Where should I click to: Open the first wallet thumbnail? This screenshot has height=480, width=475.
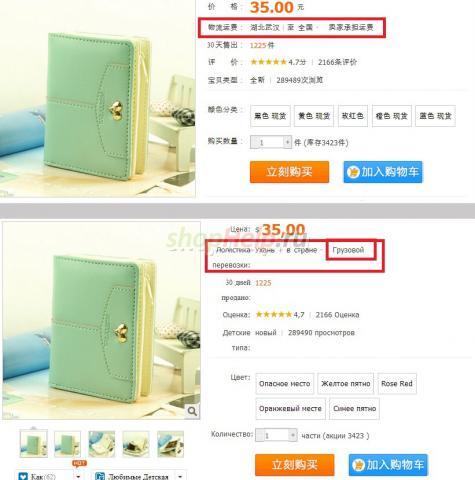(33, 444)
